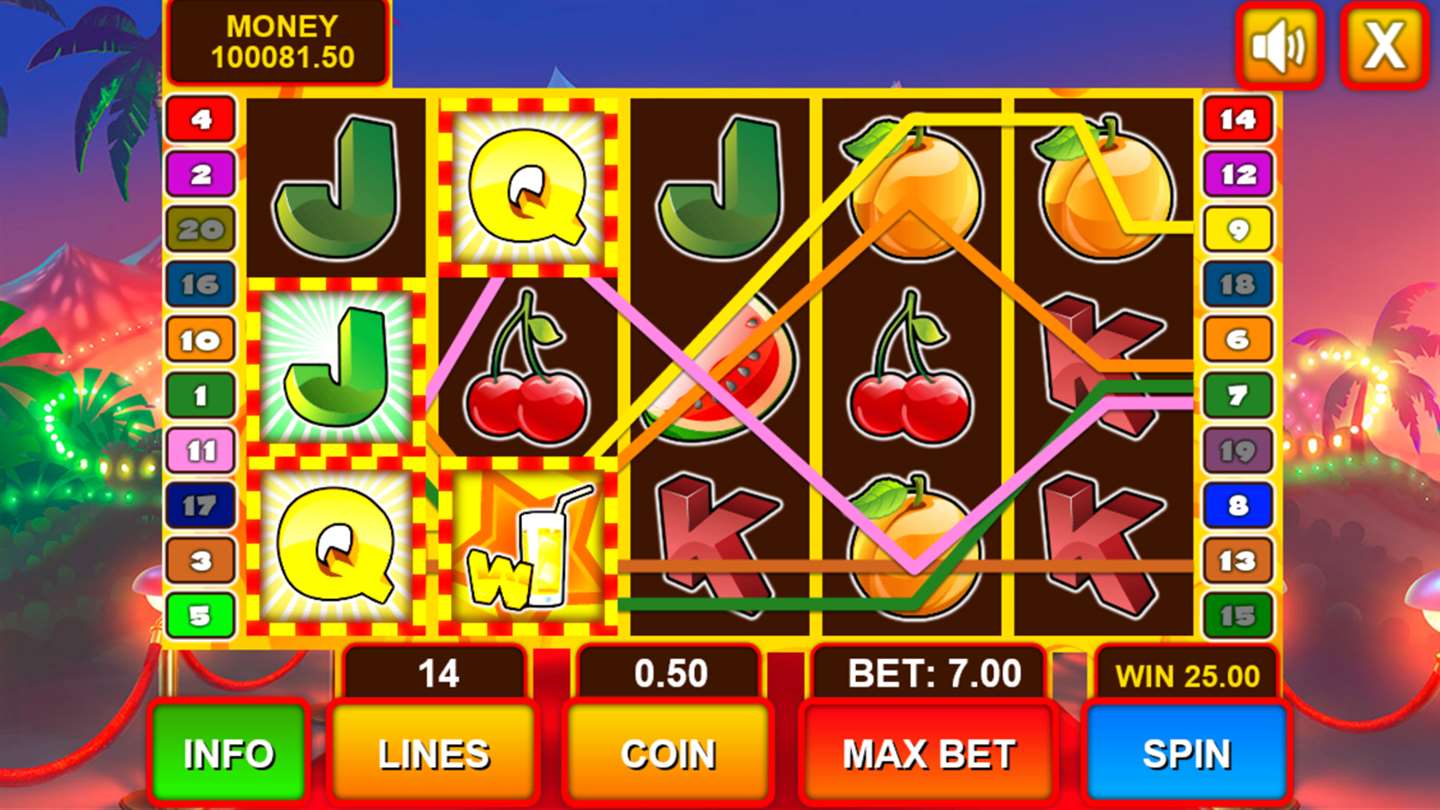Screen dimensions: 1440x810
Task: Click the blue SPIN button
Action: pos(1186,754)
